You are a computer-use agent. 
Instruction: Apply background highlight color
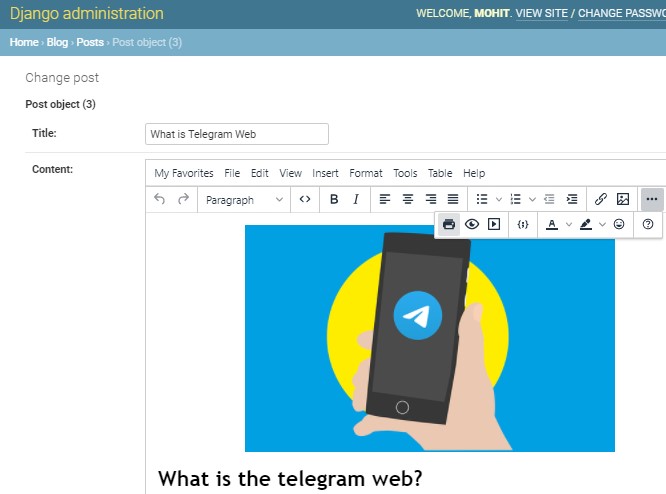pos(586,224)
